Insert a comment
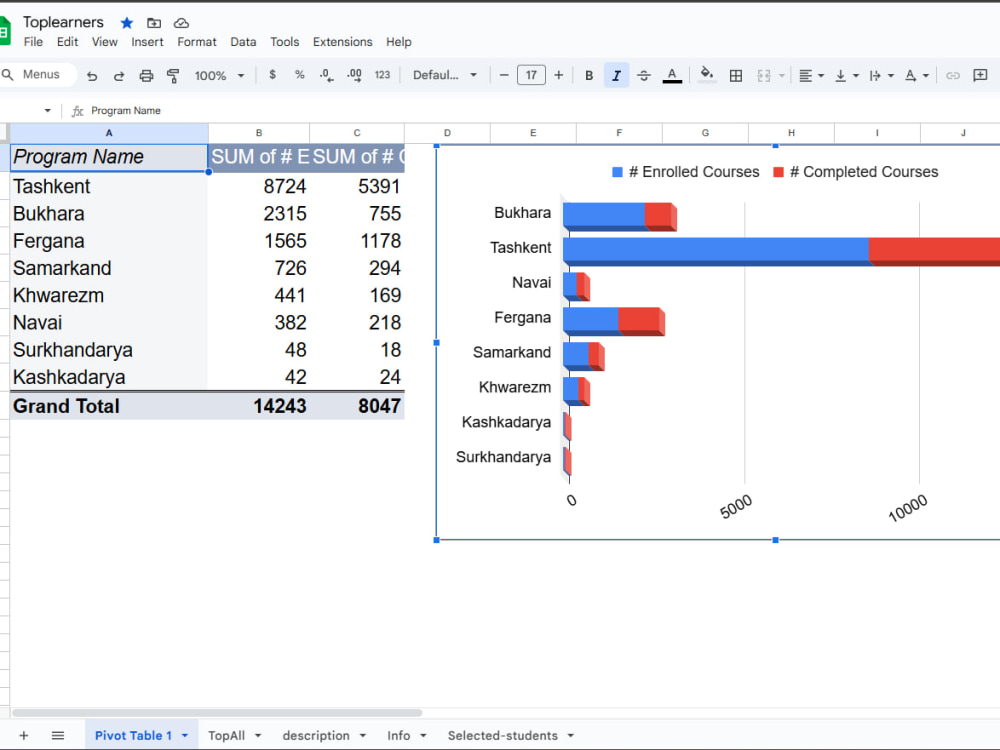Screen dimensions: 1000x750 [x=980, y=75]
